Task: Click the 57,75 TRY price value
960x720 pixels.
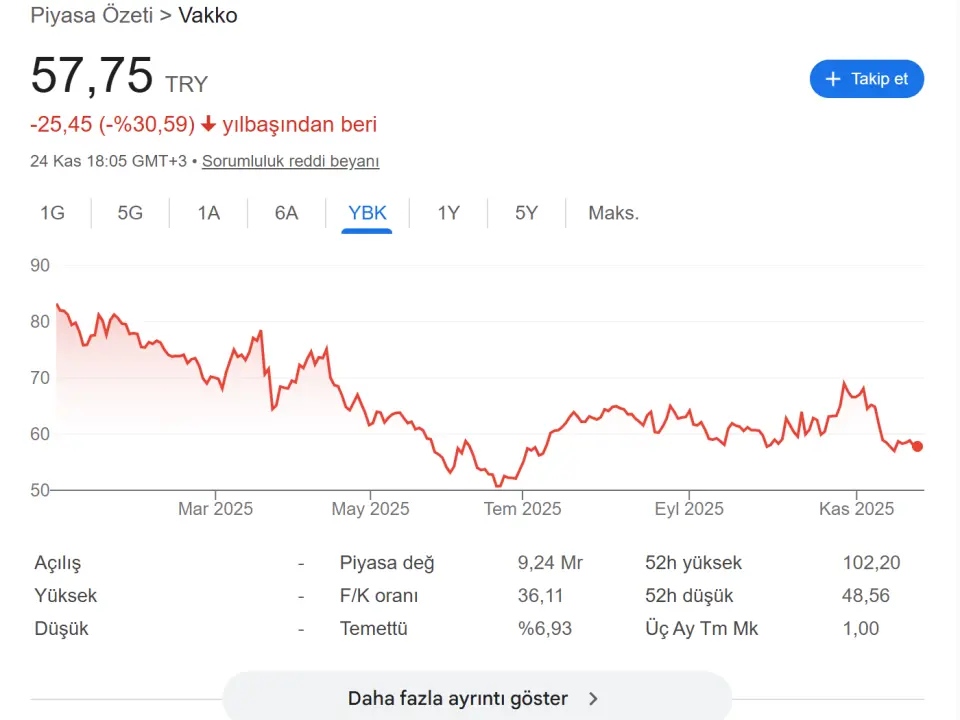Action: click(x=92, y=77)
